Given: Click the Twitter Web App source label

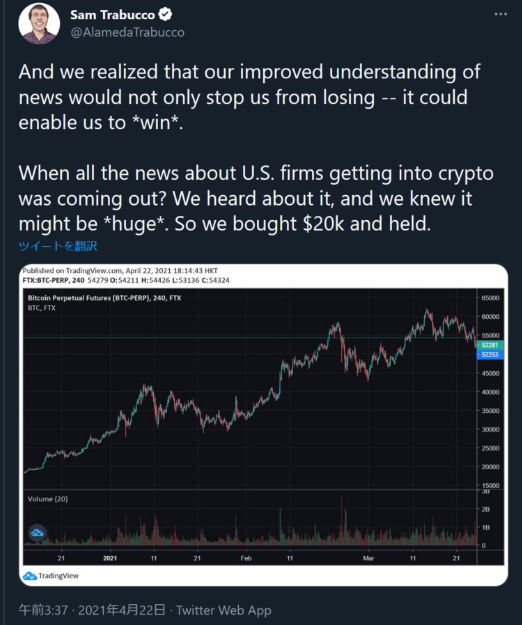Looking at the screenshot, I should click(224, 610).
